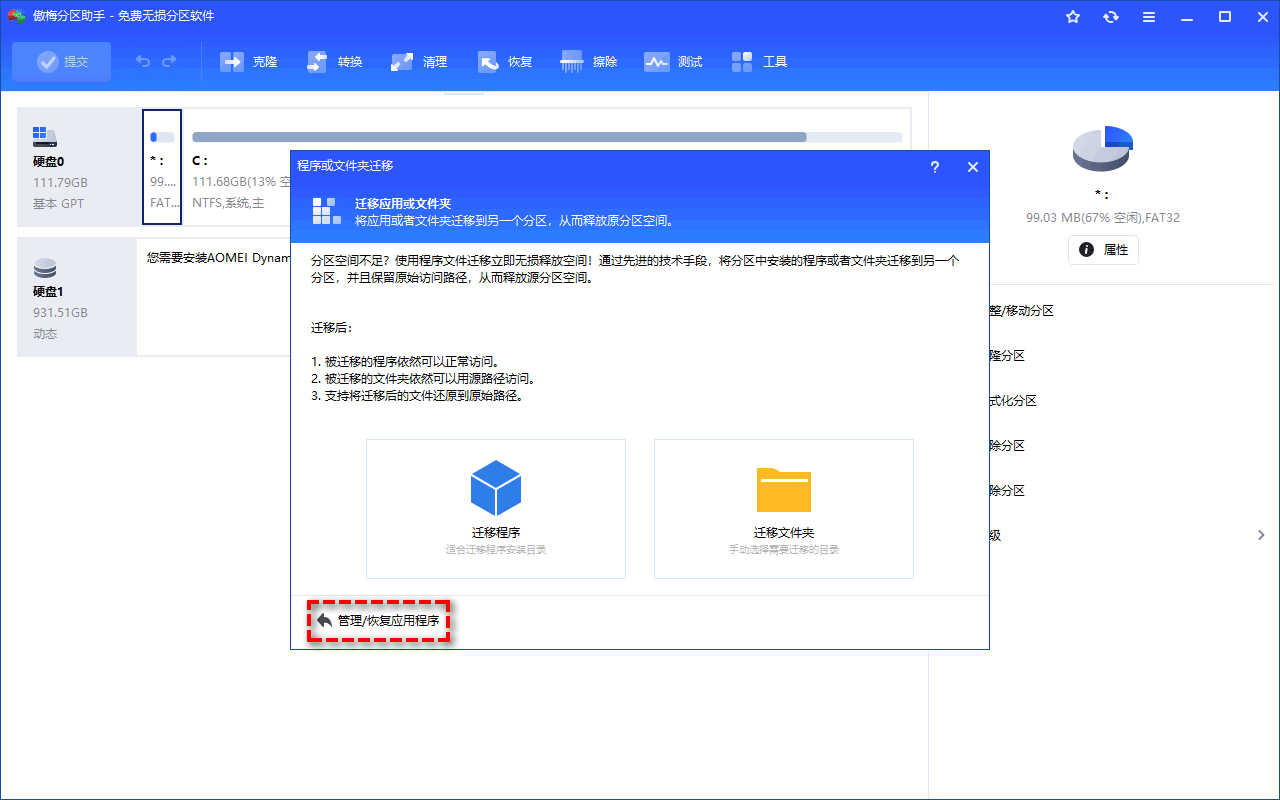
Task: Click the 提交 submit button
Action: click(x=61, y=61)
